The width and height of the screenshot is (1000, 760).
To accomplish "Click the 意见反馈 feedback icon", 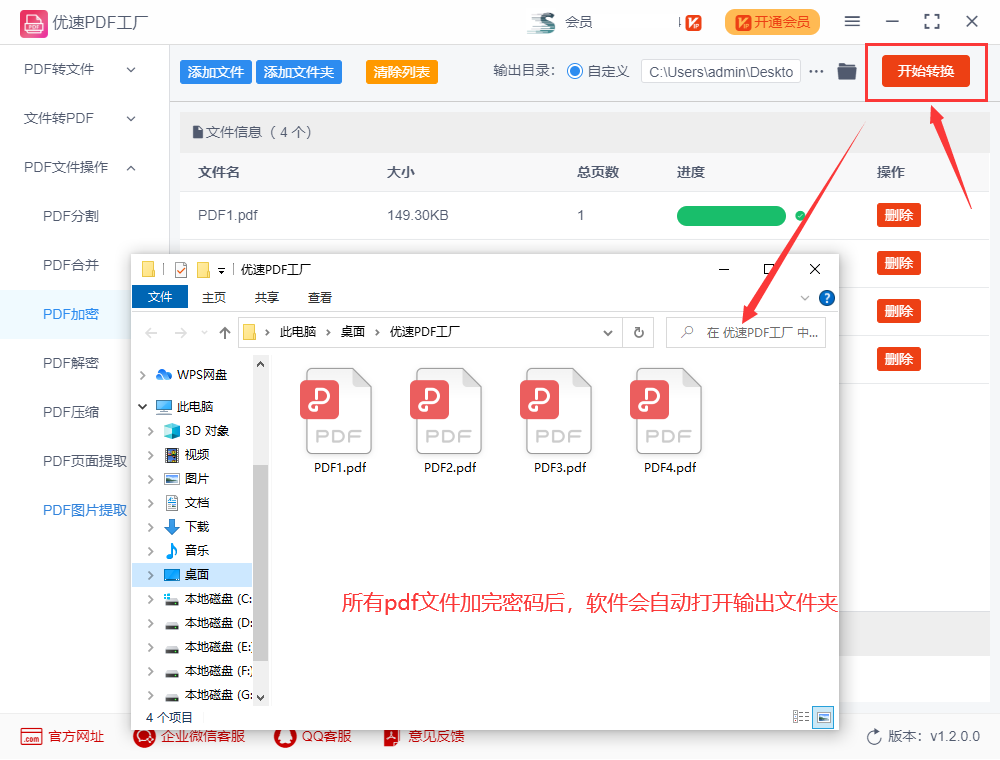I will click(x=390, y=736).
